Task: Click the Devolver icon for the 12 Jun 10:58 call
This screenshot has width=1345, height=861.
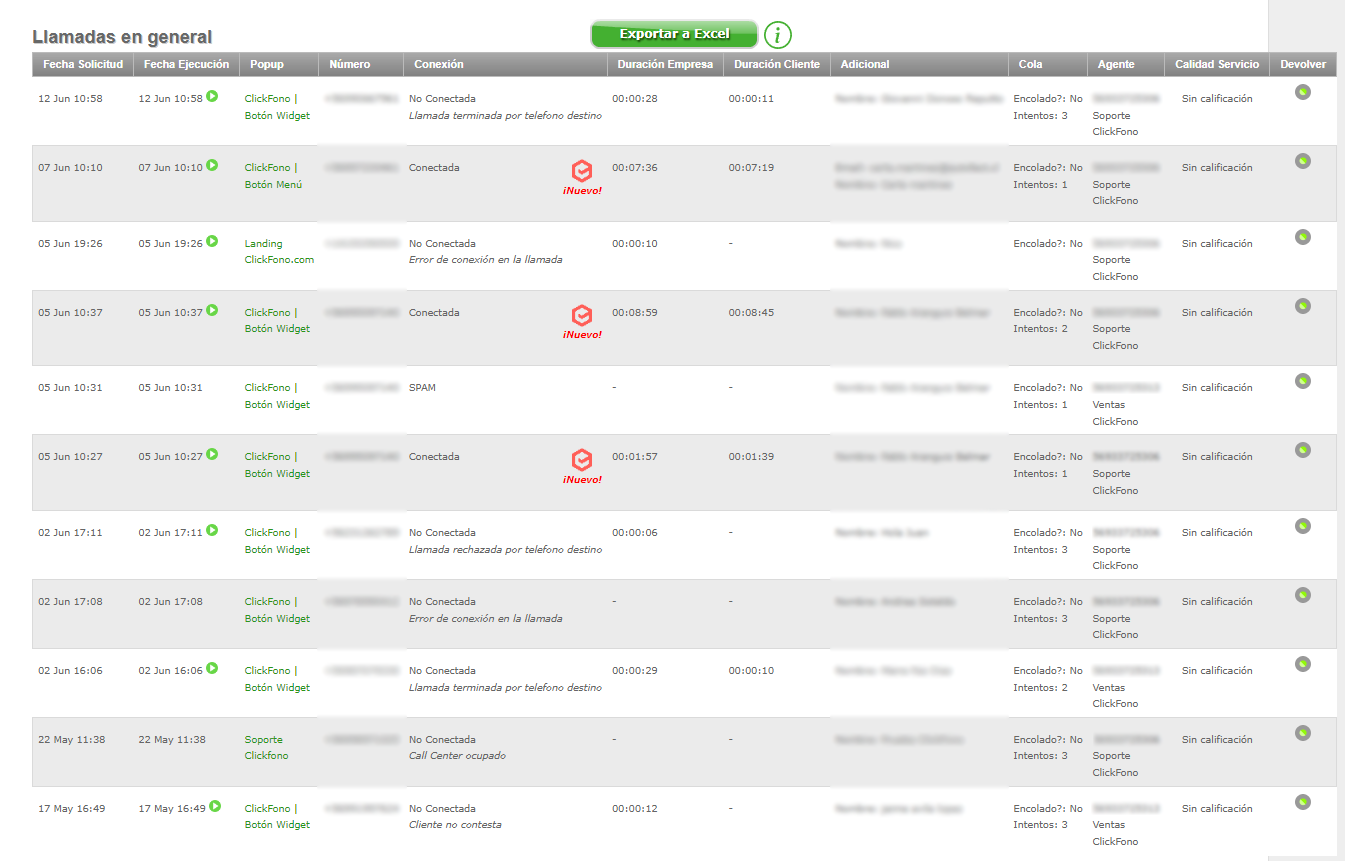Action: tap(1302, 93)
